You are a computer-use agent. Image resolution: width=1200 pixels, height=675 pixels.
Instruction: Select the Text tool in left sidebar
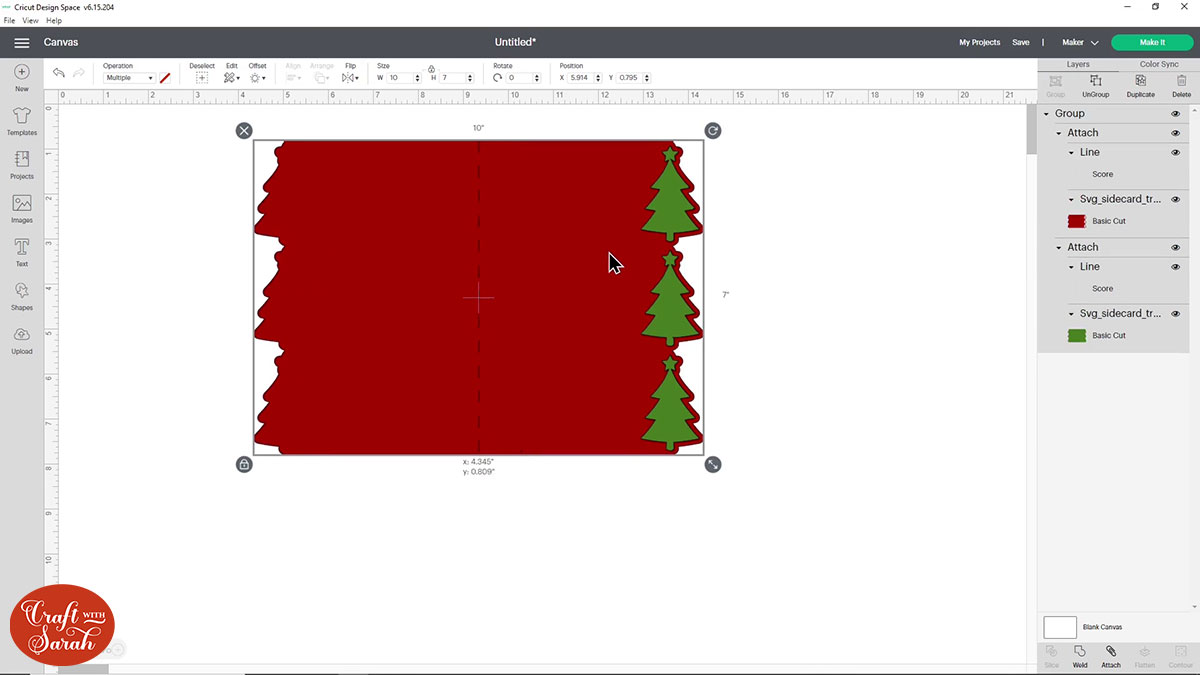click(21, 249)
